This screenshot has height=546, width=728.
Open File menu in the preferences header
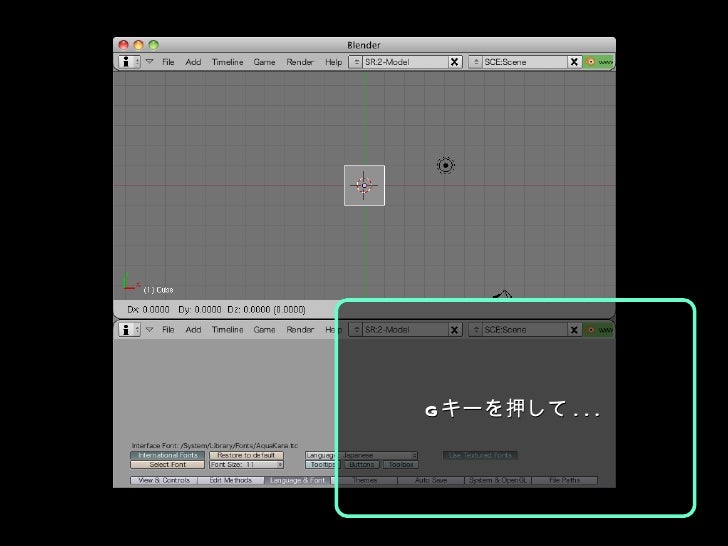pos(168,330)
